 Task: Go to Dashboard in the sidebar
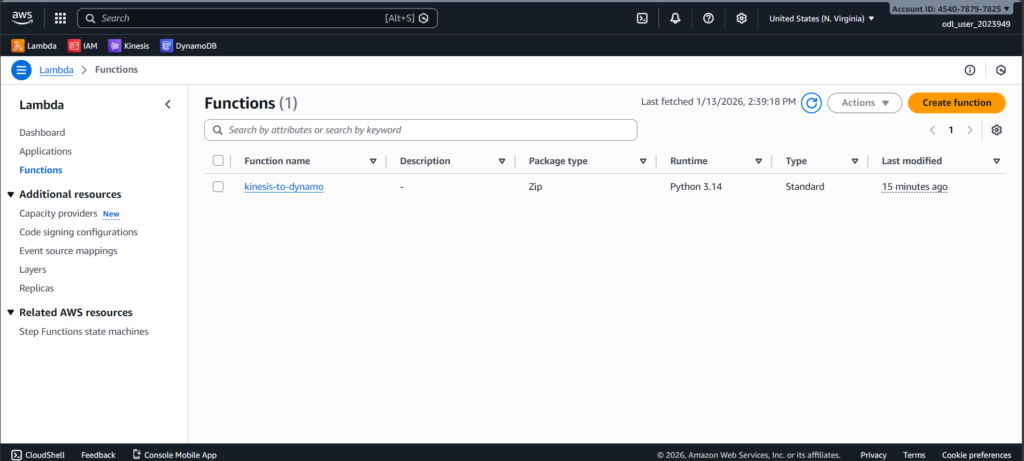point(42,132)
